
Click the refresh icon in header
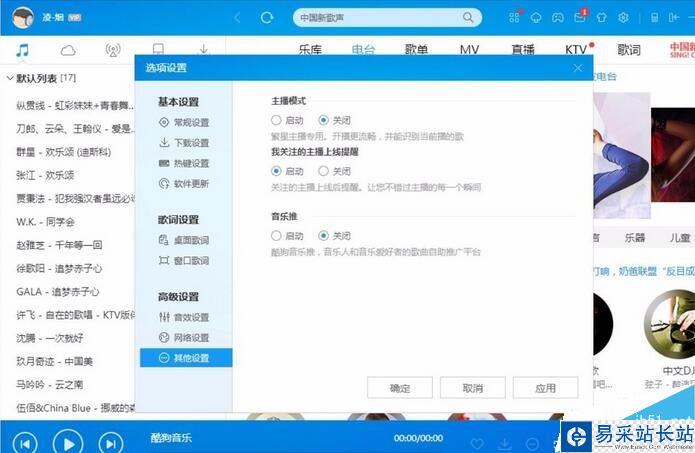tap(266, 18)
